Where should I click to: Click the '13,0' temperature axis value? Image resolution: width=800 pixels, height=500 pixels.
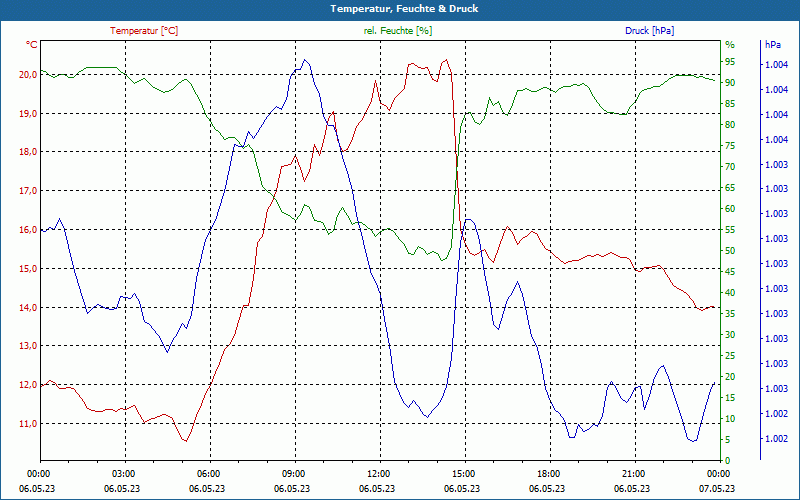coord(28,346)
